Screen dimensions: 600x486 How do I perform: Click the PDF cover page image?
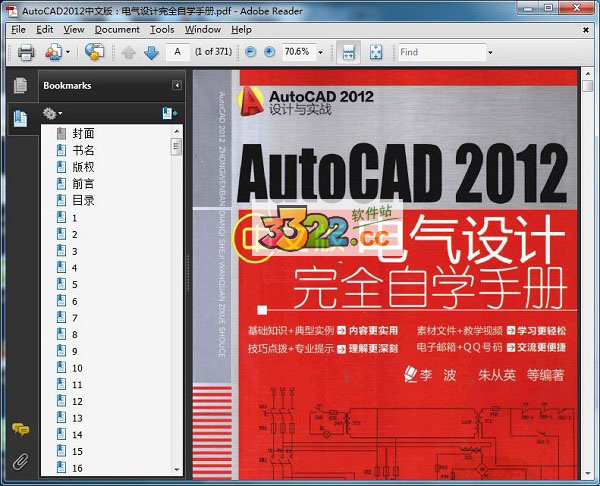click(x=386, y=275)
